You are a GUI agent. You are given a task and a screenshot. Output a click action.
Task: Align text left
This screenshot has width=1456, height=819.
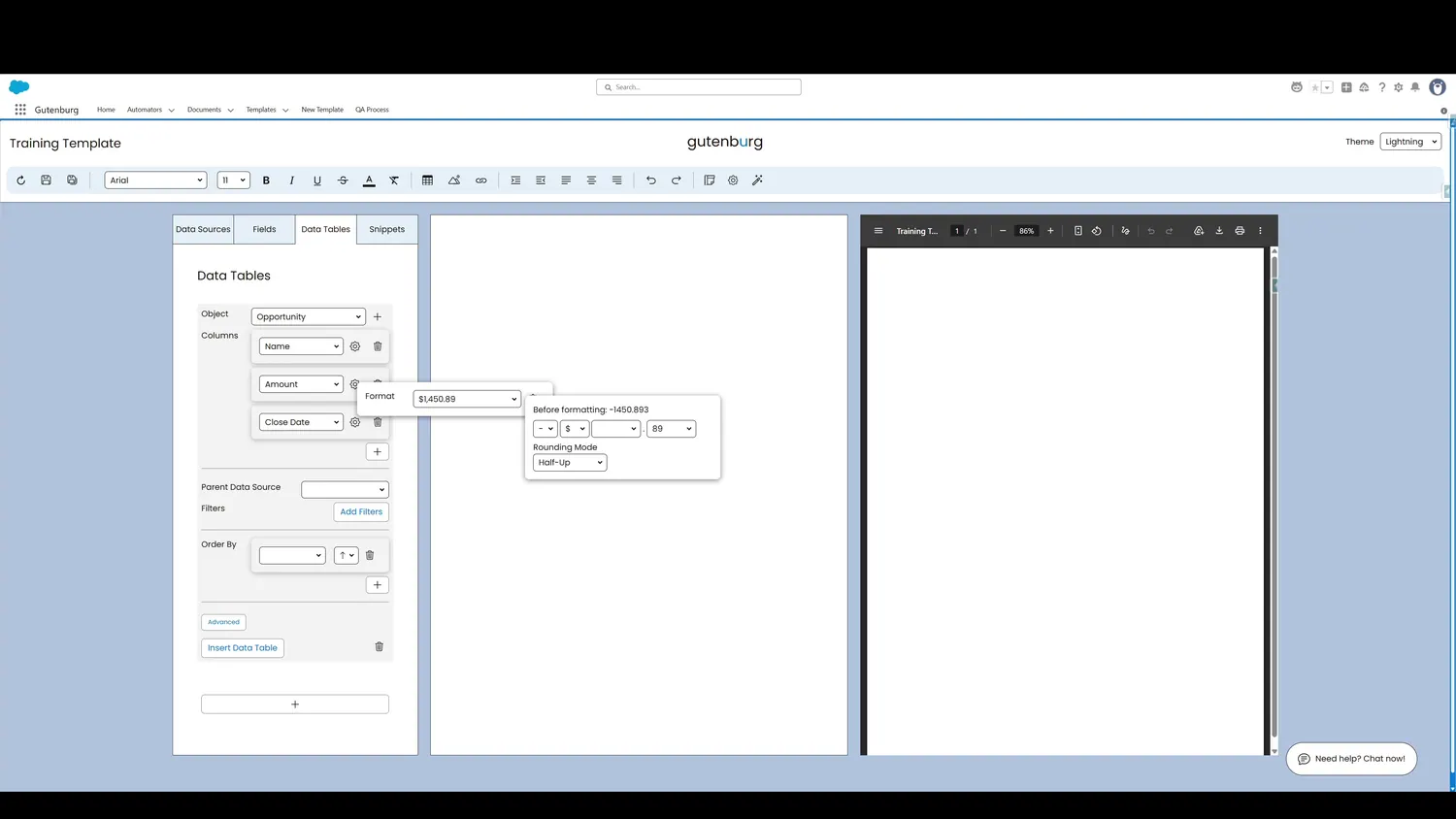pos(566,180)
